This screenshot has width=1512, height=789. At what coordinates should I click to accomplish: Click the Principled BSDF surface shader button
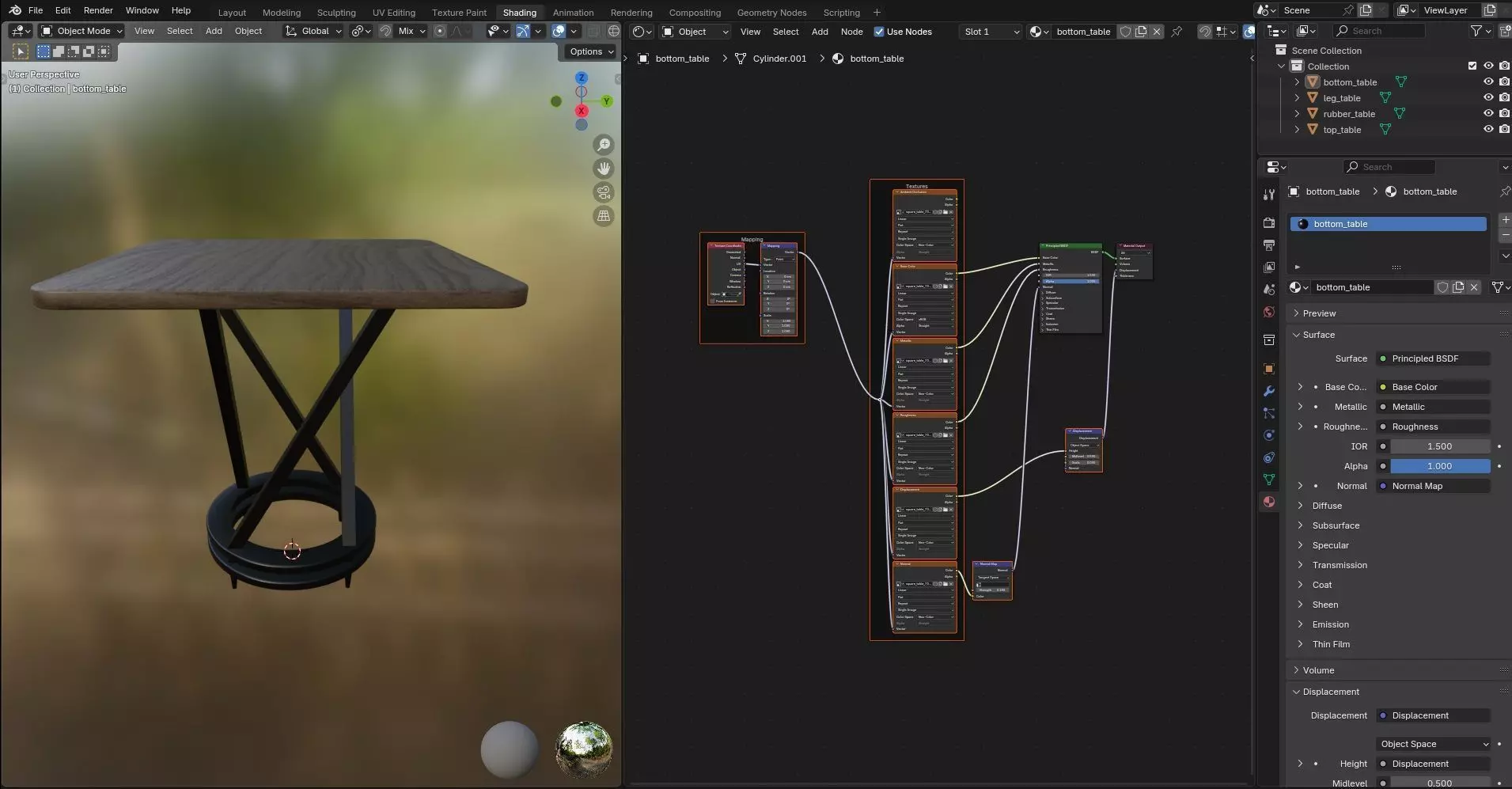point(1433,358)
